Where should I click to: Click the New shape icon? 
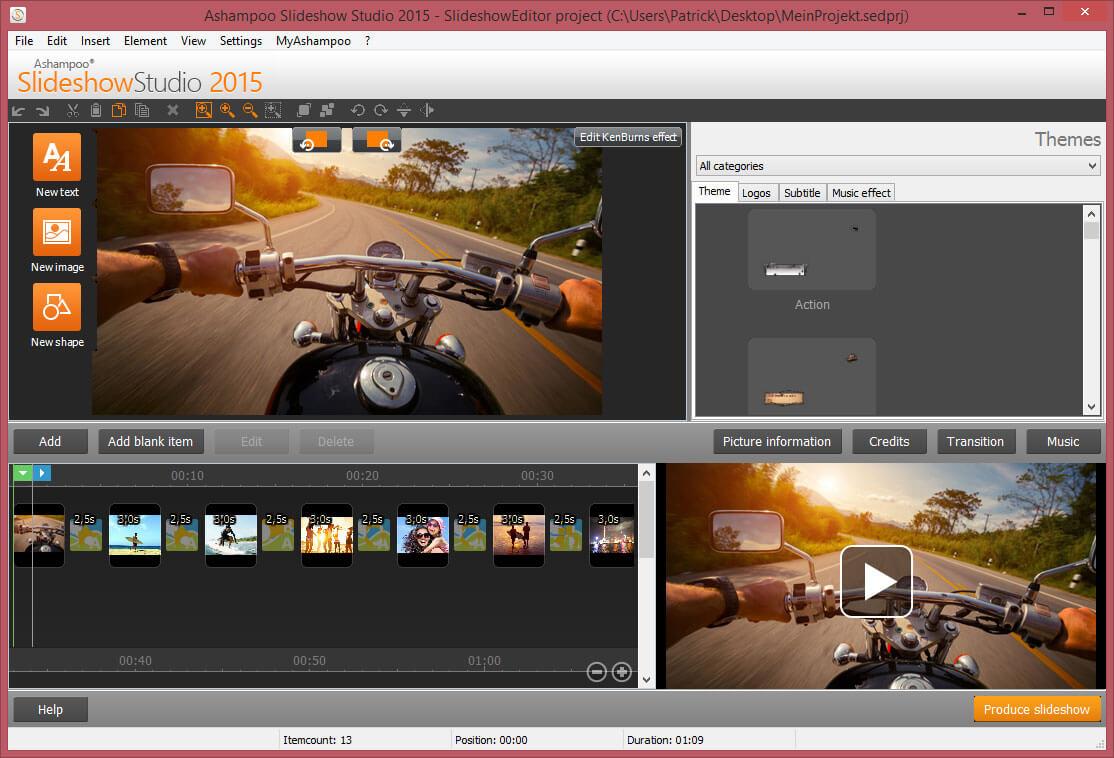point(57,307)
